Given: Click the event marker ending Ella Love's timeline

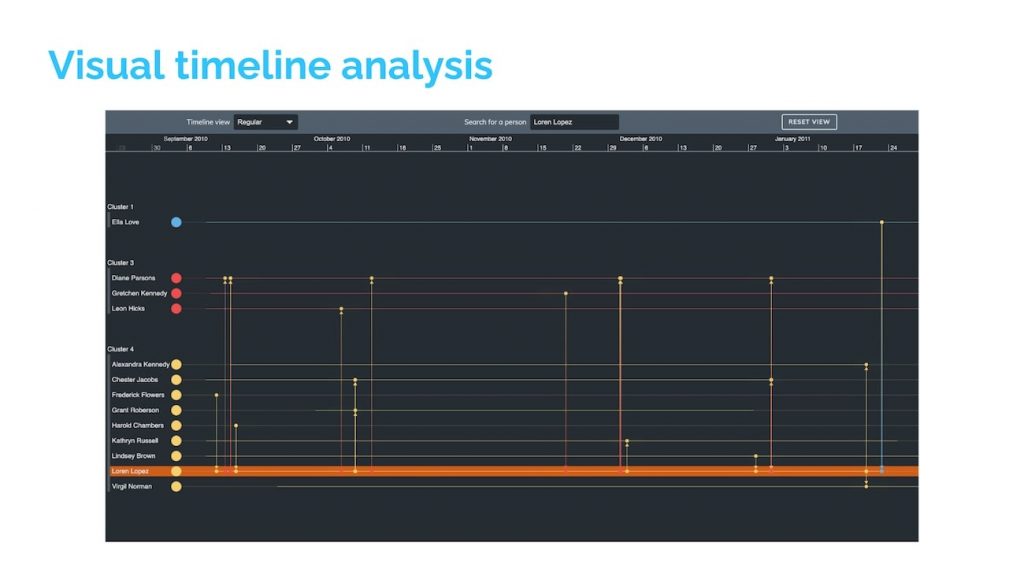Looking at the screenshot, I should [882, 222].
